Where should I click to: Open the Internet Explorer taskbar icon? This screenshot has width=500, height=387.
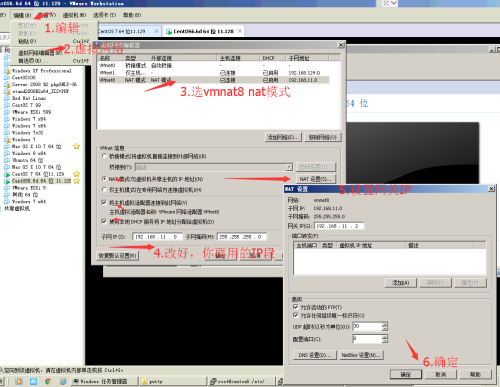[x=63, y=381]
